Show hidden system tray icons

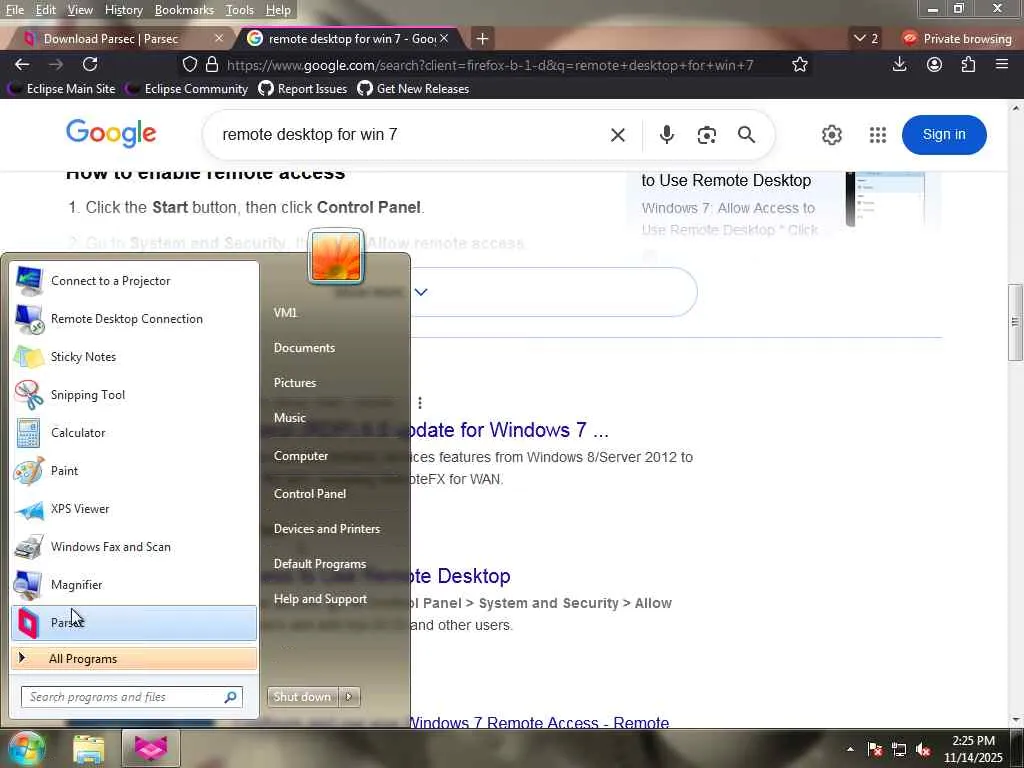tap(850, 749)
